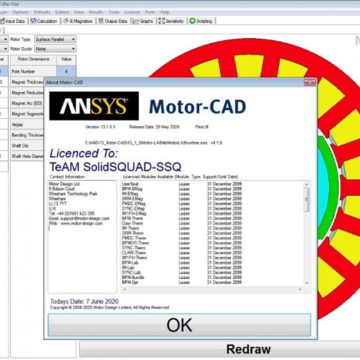Click the E-Magnetics tab icon
This screenshot has width=360, height=360.
pos(66,21)
